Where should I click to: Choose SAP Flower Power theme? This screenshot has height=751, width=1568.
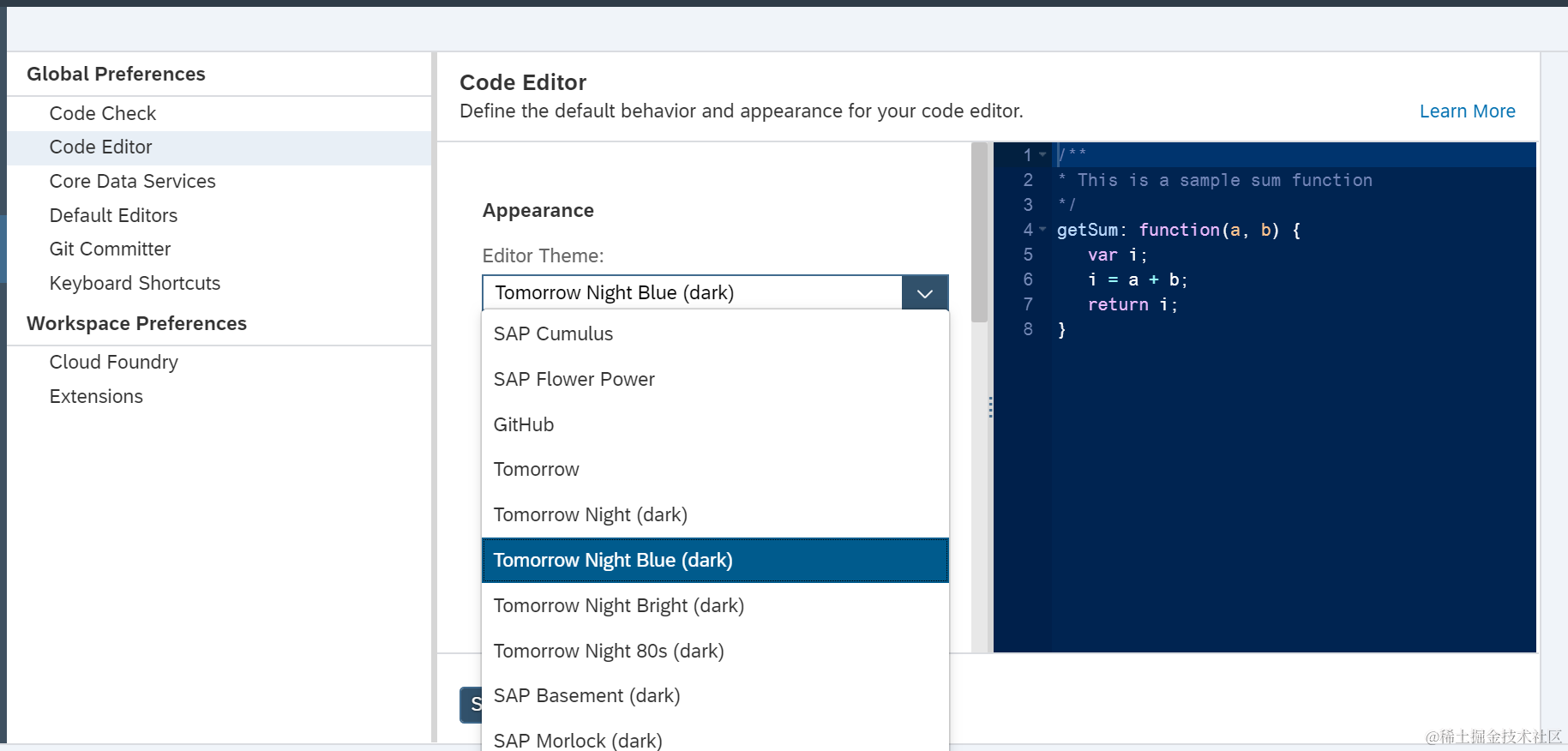[x=715, y=379]
